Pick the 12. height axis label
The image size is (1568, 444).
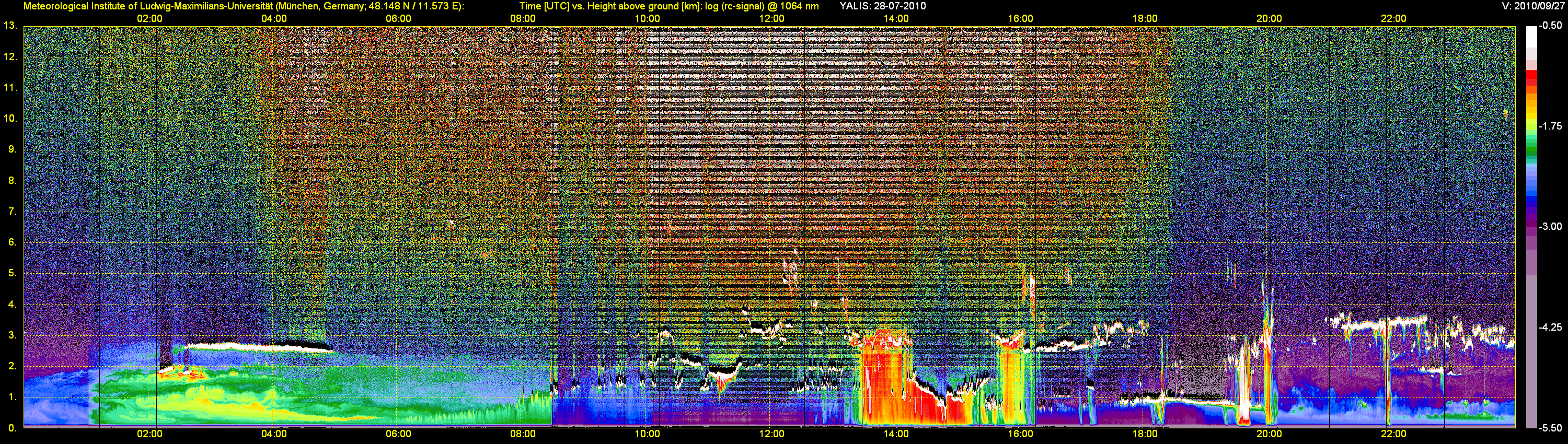(x=10, y=57)
